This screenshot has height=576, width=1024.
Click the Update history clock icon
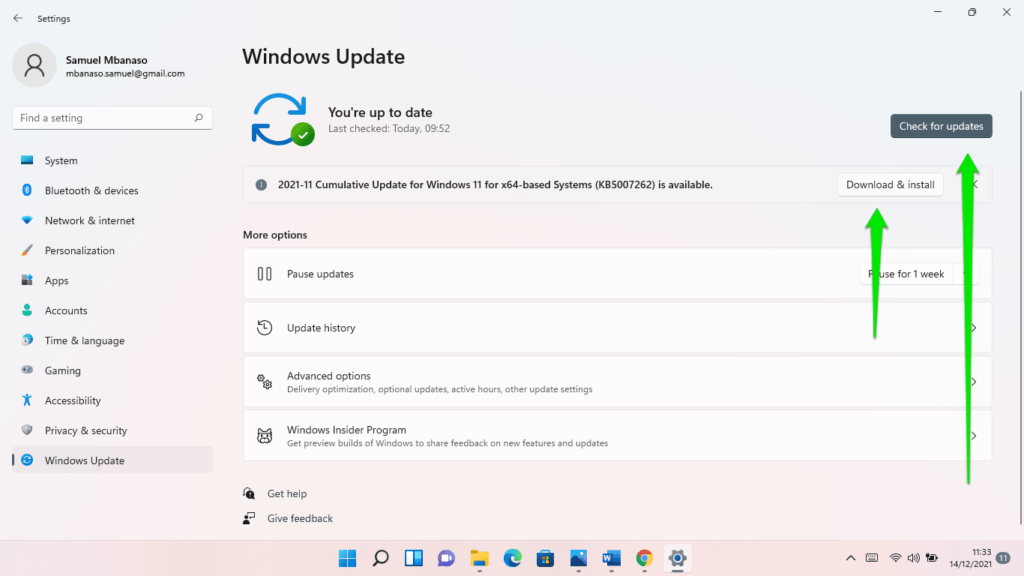pos(264,327)
